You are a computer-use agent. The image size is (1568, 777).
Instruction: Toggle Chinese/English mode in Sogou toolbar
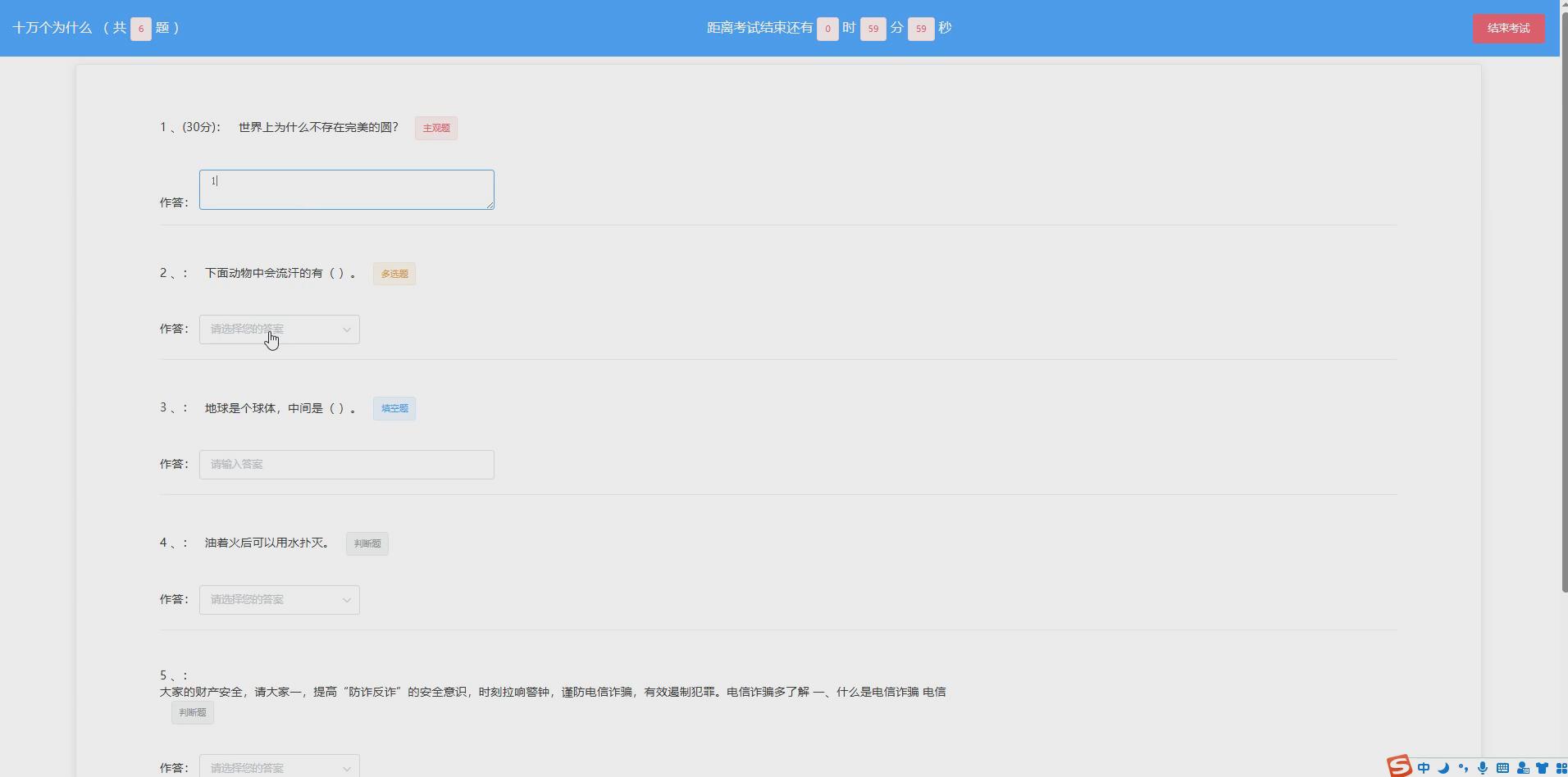(1424, 768)
